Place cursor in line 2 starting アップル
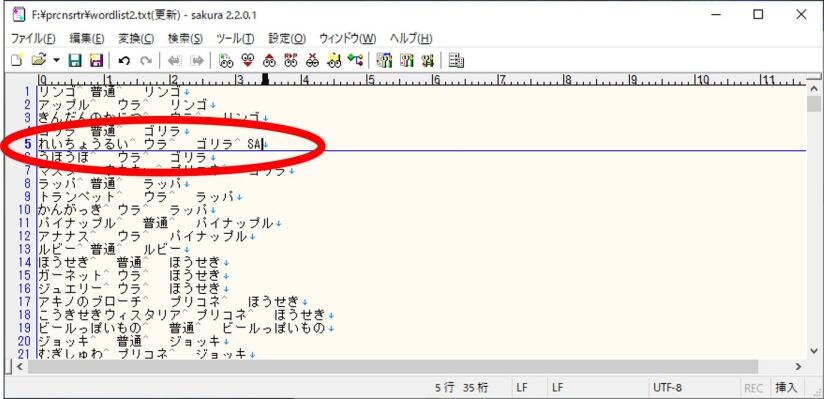The image size is (824, 399). point(127,105)
